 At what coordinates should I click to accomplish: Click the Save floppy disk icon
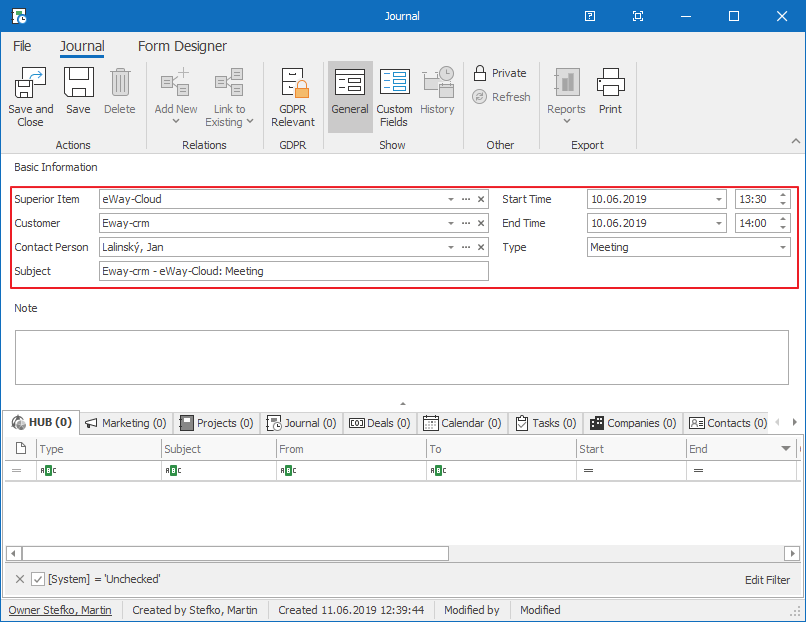click(x=79, y=83)
